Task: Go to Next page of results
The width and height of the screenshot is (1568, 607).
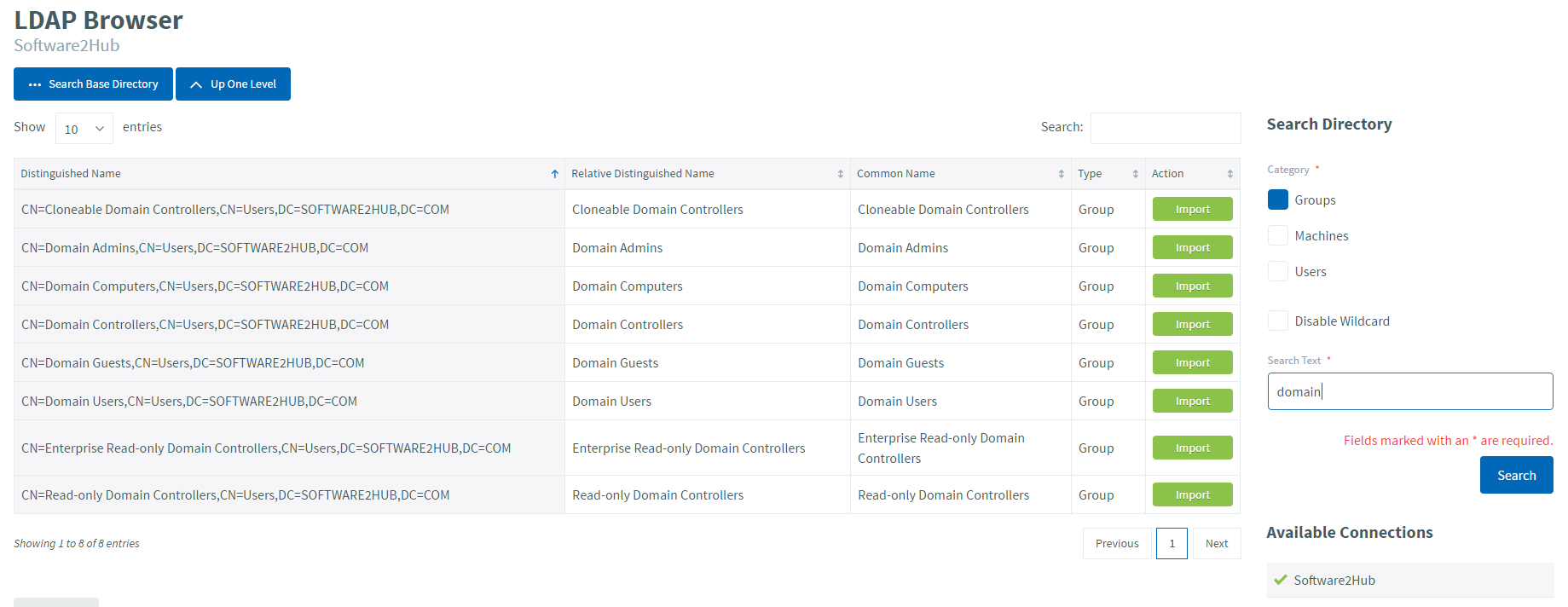Action: (1216, 543)
